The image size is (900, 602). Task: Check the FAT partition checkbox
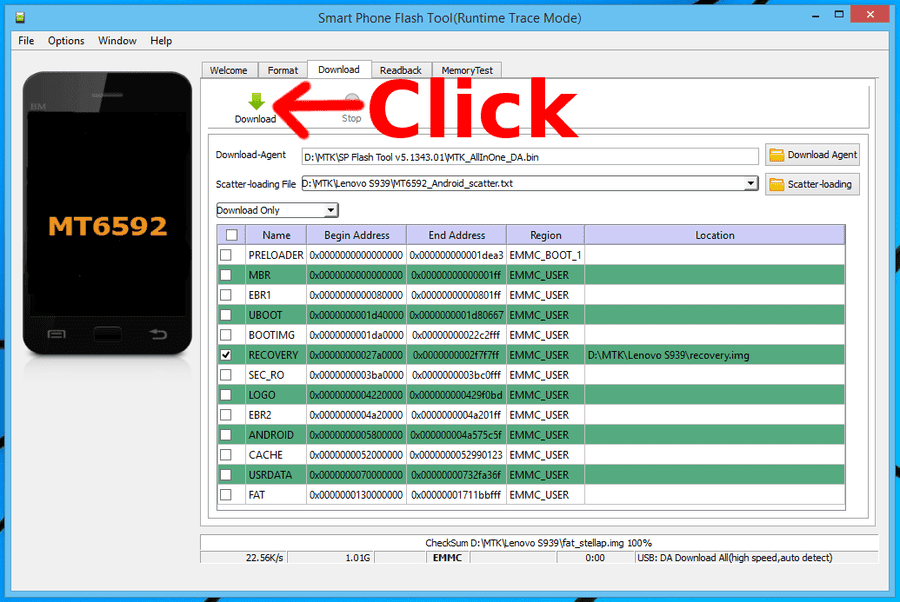coord(226,494)
